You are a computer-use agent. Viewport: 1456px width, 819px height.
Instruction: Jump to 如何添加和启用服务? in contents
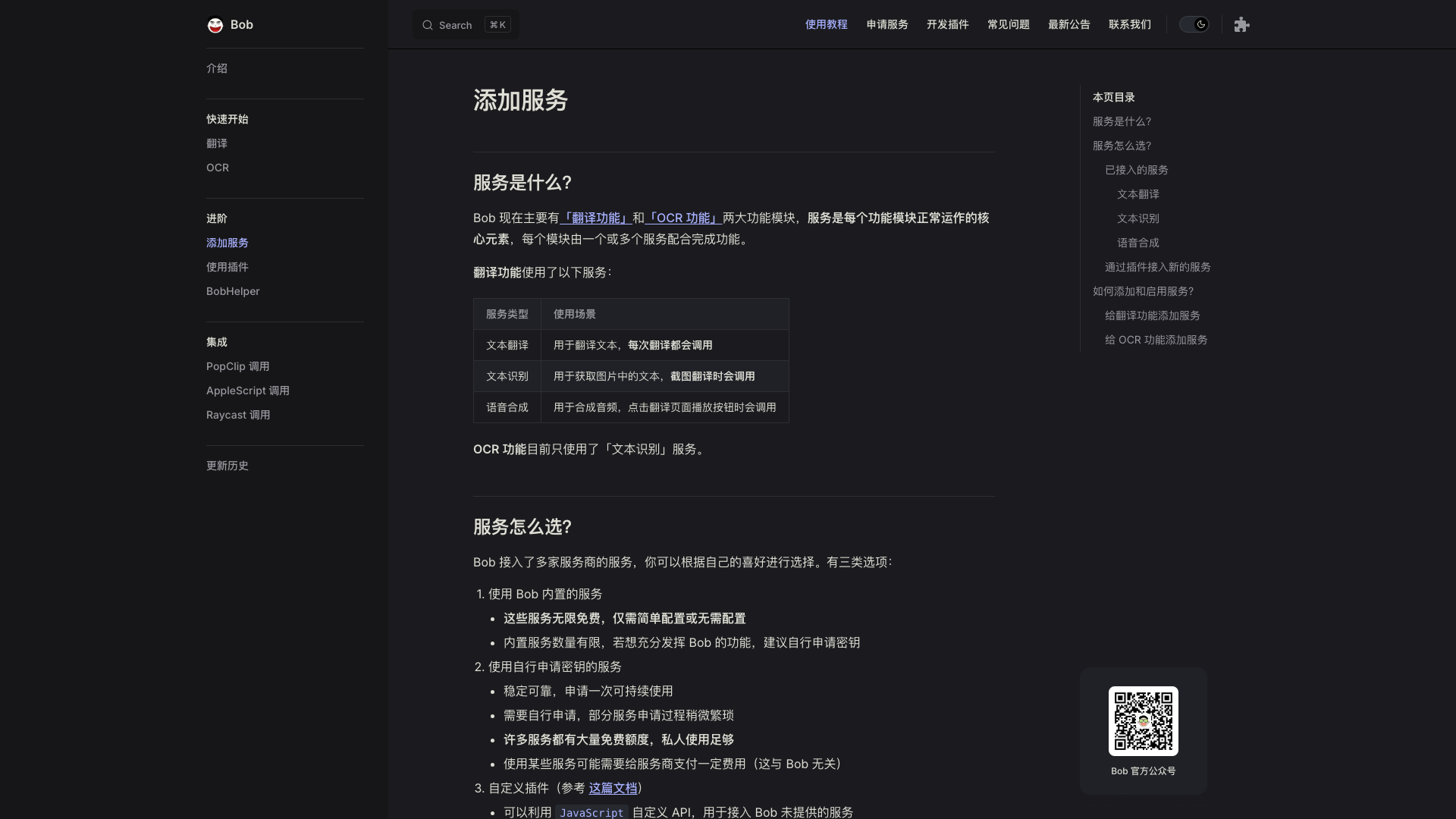click(x=1143, y=291)
